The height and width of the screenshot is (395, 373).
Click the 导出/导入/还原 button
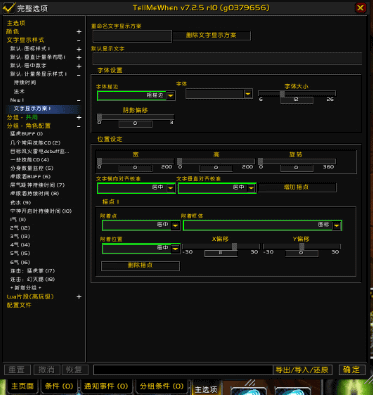point(302,370)
